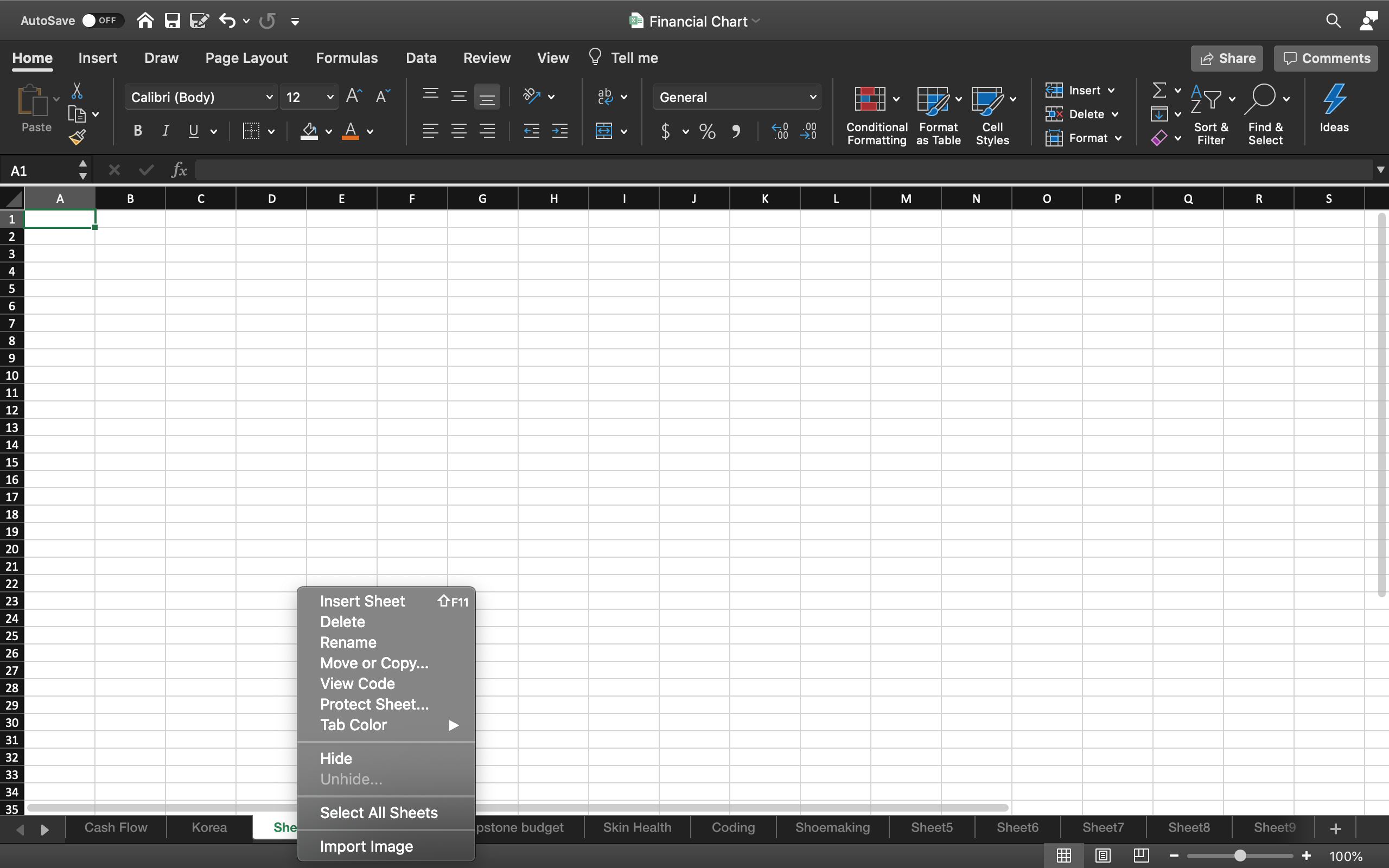
Task: Click the Increase Indent icon
Action: point(559,131)
